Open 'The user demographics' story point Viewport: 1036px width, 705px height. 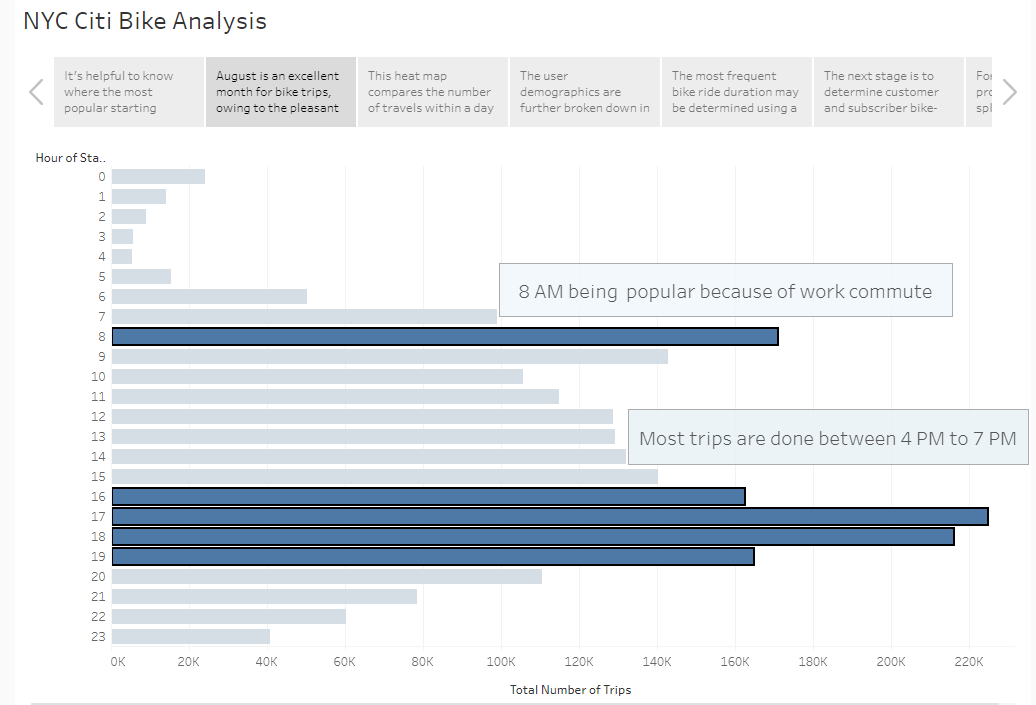[585, 92]
